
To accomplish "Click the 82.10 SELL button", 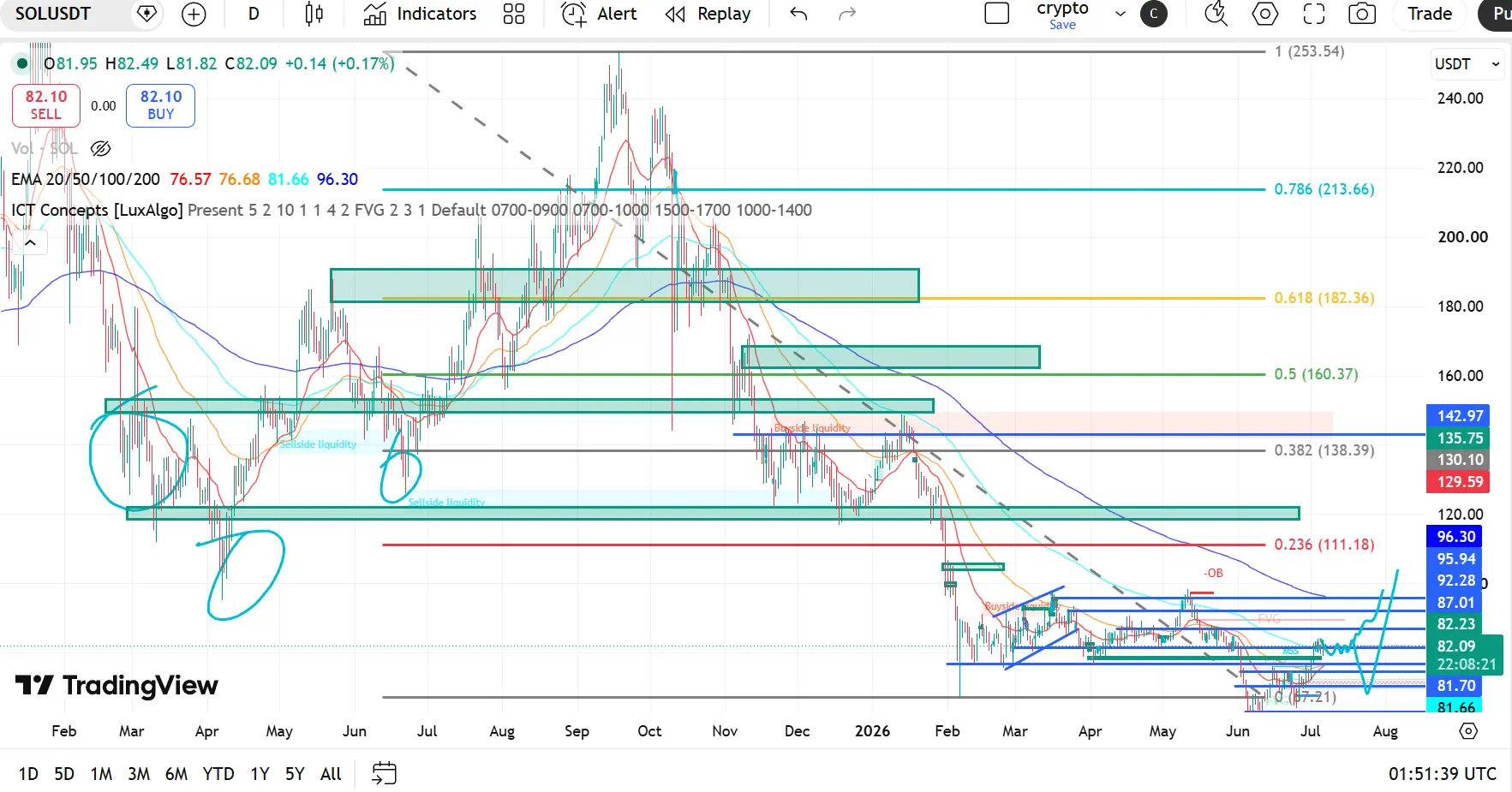I will point(46,105).
